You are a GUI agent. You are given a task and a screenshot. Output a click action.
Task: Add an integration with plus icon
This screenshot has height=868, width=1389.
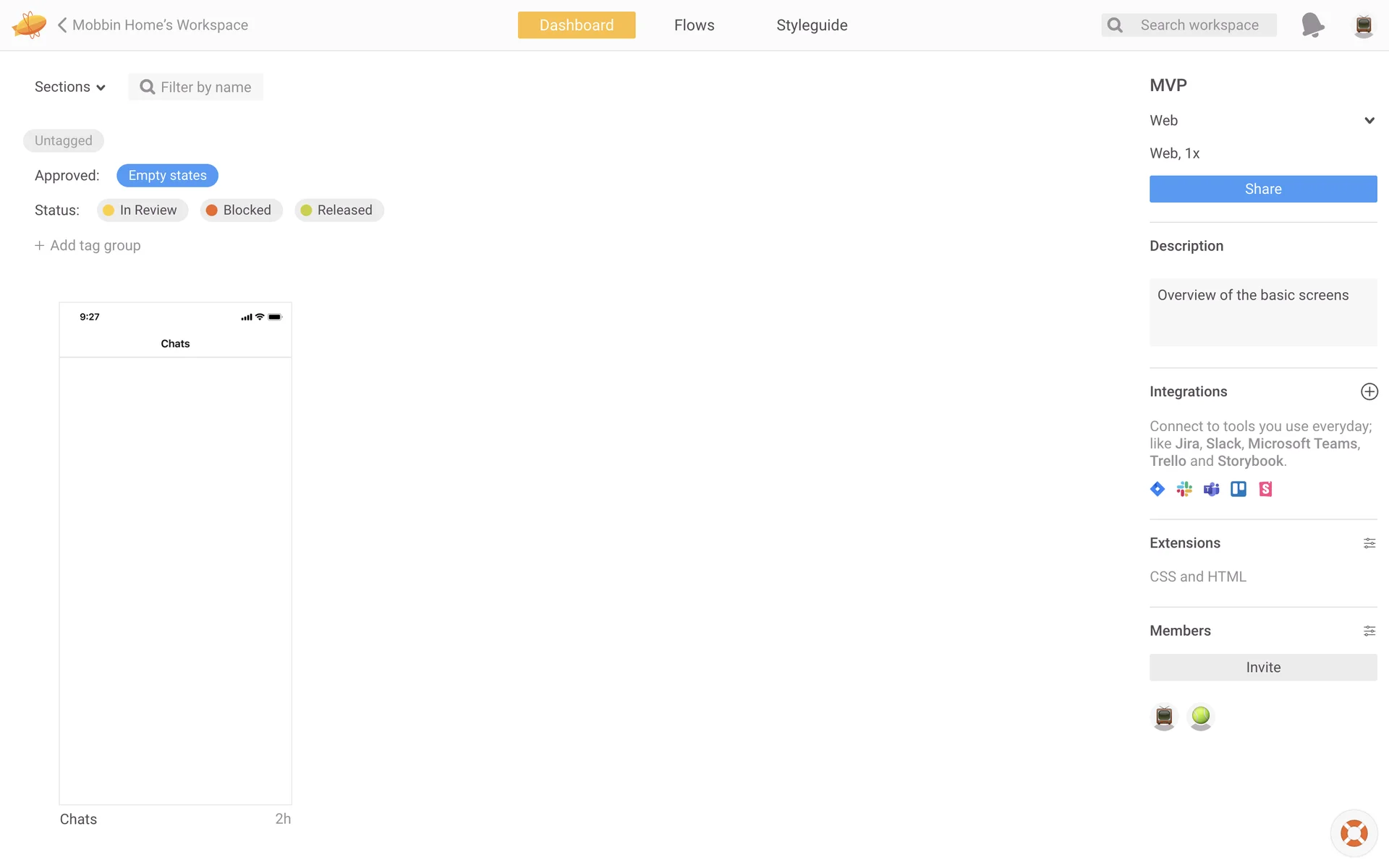point(1369,391)
